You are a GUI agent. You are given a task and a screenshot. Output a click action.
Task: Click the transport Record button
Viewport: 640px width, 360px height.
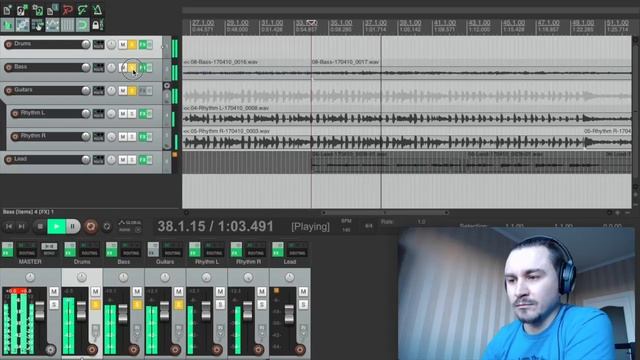91,227
